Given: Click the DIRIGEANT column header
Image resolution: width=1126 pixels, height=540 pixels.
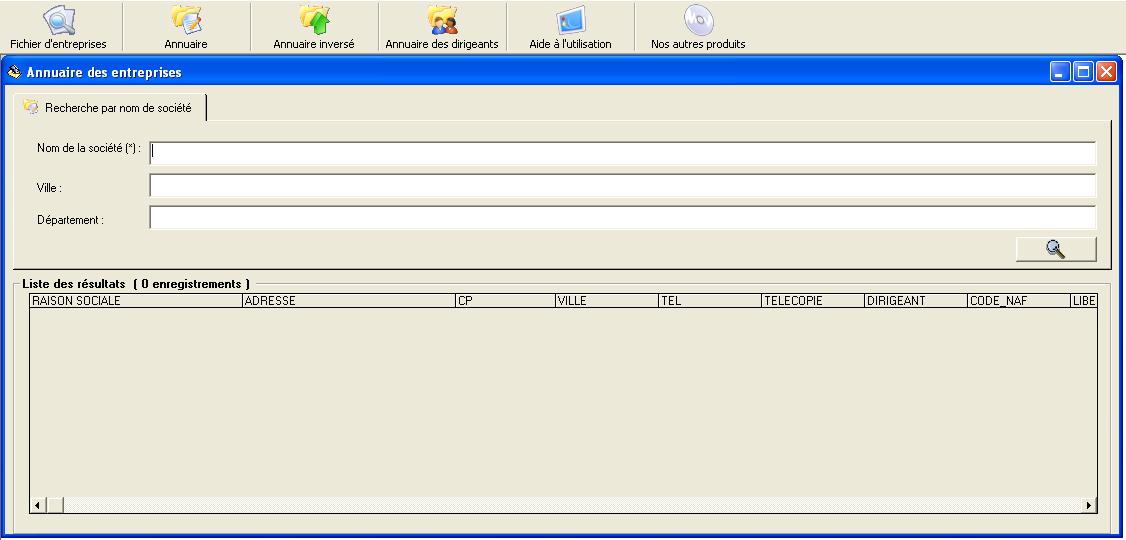Looking at the screenshot, I should 914,300.
